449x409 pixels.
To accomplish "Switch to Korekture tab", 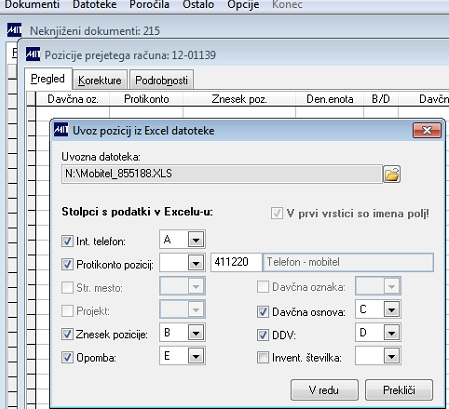I will (100, 80).
